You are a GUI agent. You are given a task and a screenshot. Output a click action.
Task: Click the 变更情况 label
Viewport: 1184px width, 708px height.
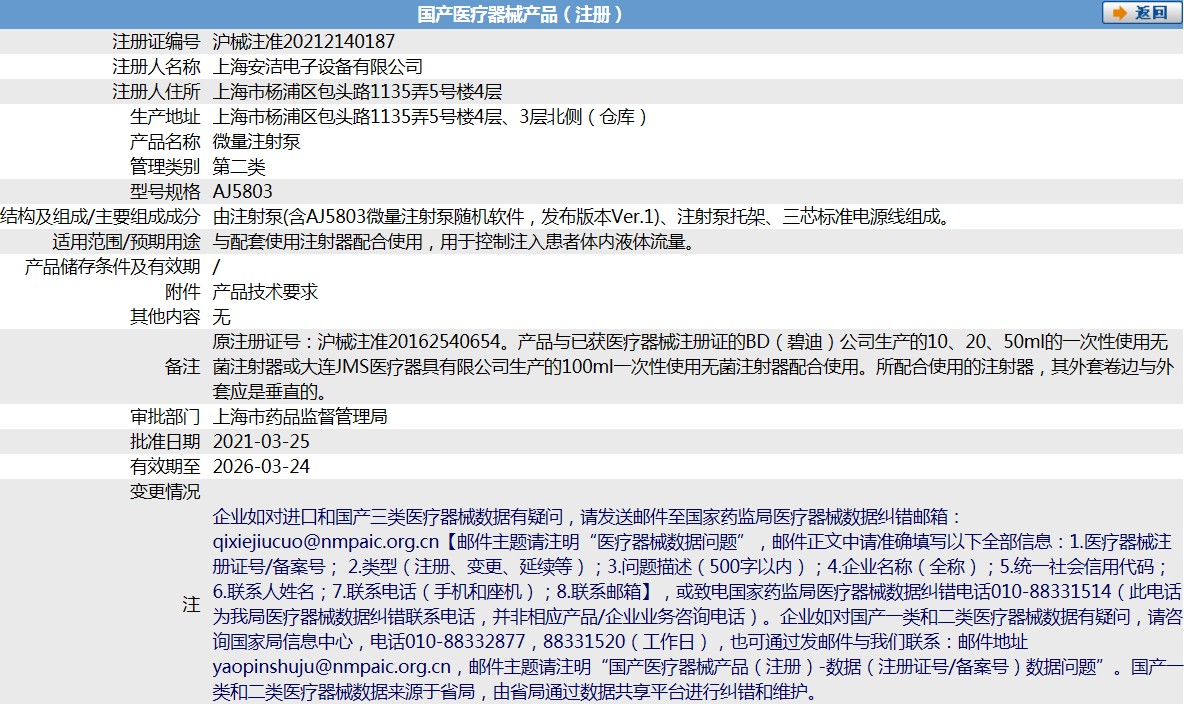[165, 491]
